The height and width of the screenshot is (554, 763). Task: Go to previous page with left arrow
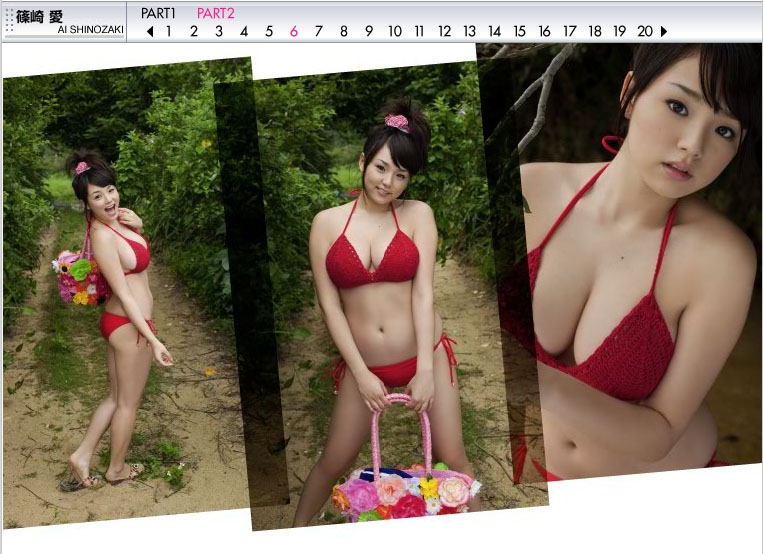click(x=150, y=32)
